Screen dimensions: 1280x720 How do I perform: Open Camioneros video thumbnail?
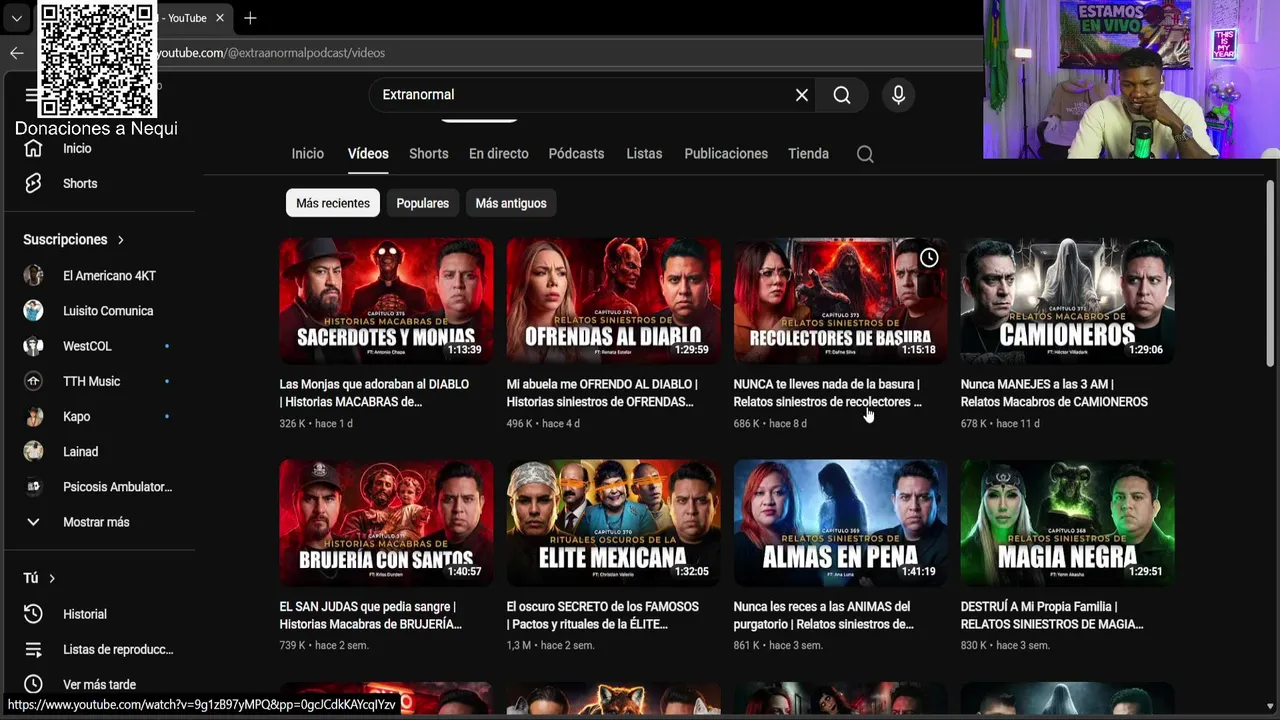click(1067, 300)
